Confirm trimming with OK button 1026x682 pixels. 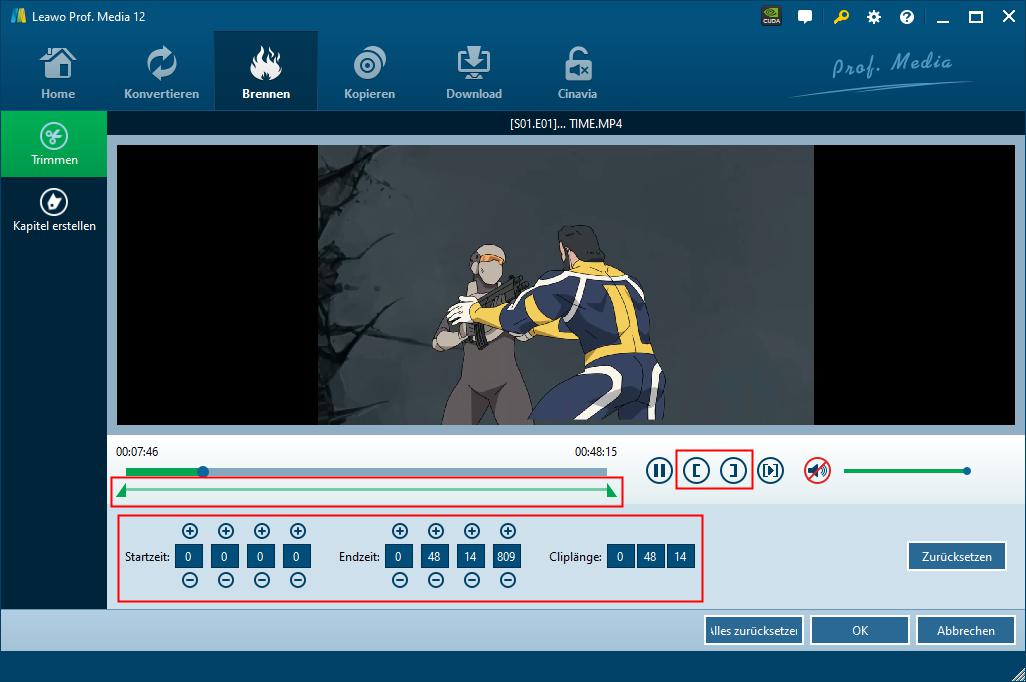pos(859,630)
